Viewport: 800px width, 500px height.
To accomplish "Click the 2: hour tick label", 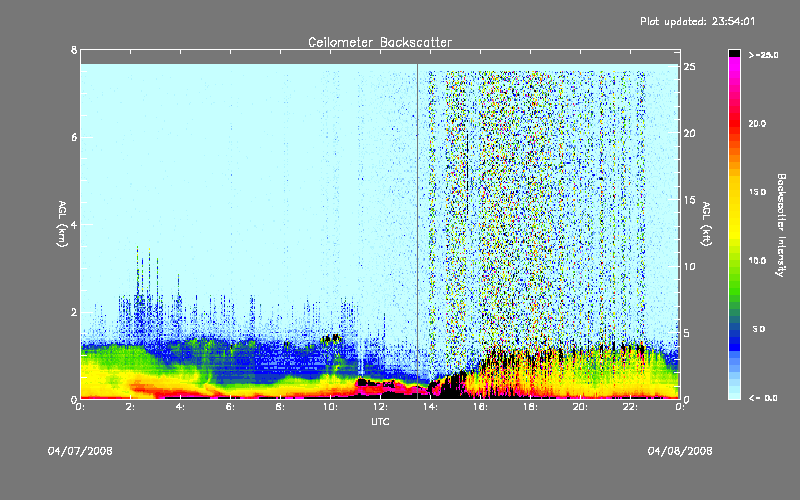I will click(131, 407).
